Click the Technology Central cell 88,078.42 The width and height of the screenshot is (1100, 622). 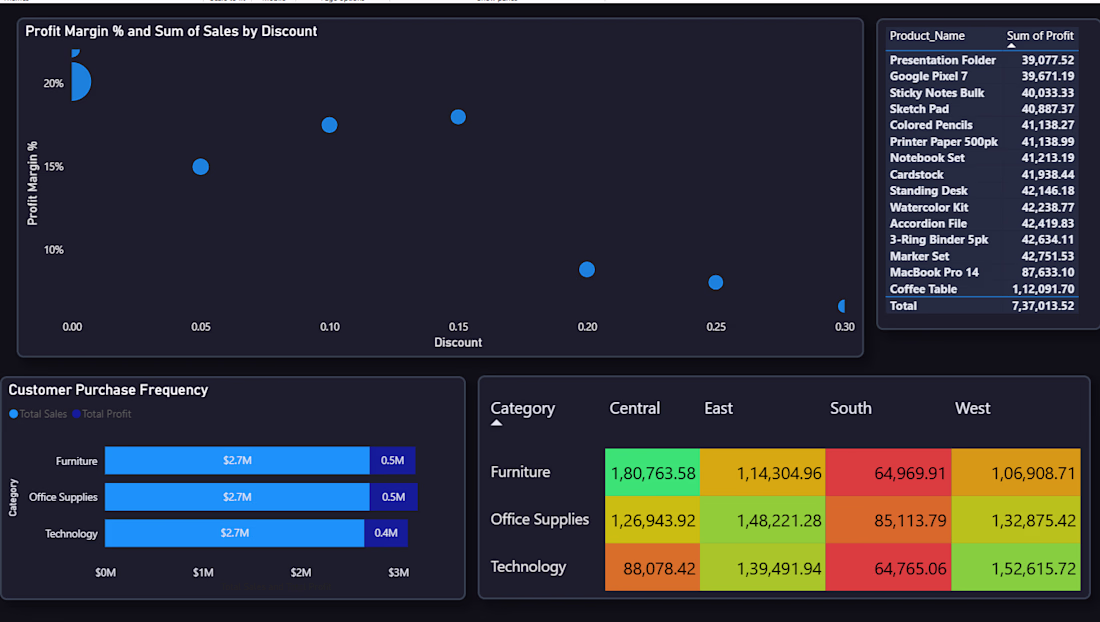click(x=652, y=567)
